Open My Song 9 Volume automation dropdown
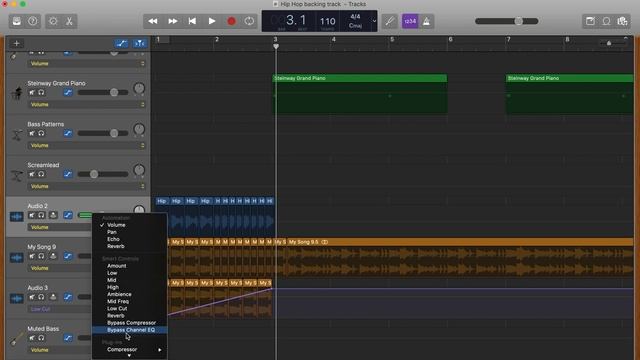Viewport: 640px width, 360px height. [60, 268]
